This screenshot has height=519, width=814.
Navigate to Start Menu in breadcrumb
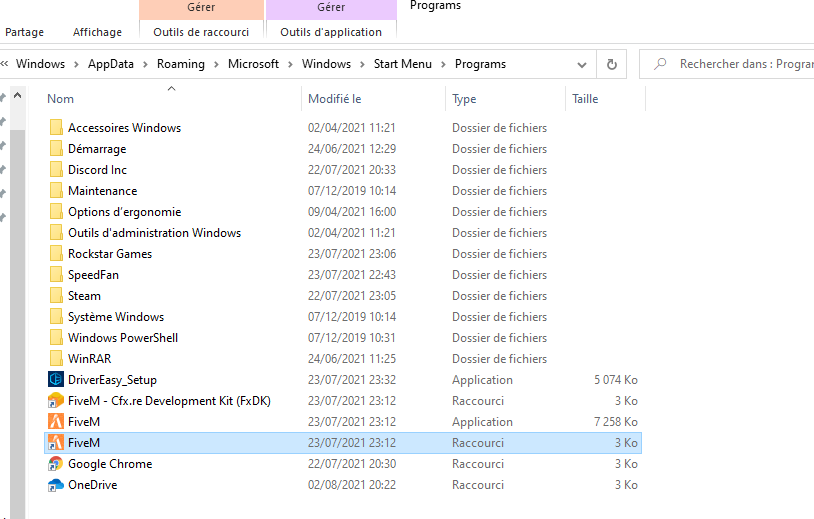click(403, 64)
